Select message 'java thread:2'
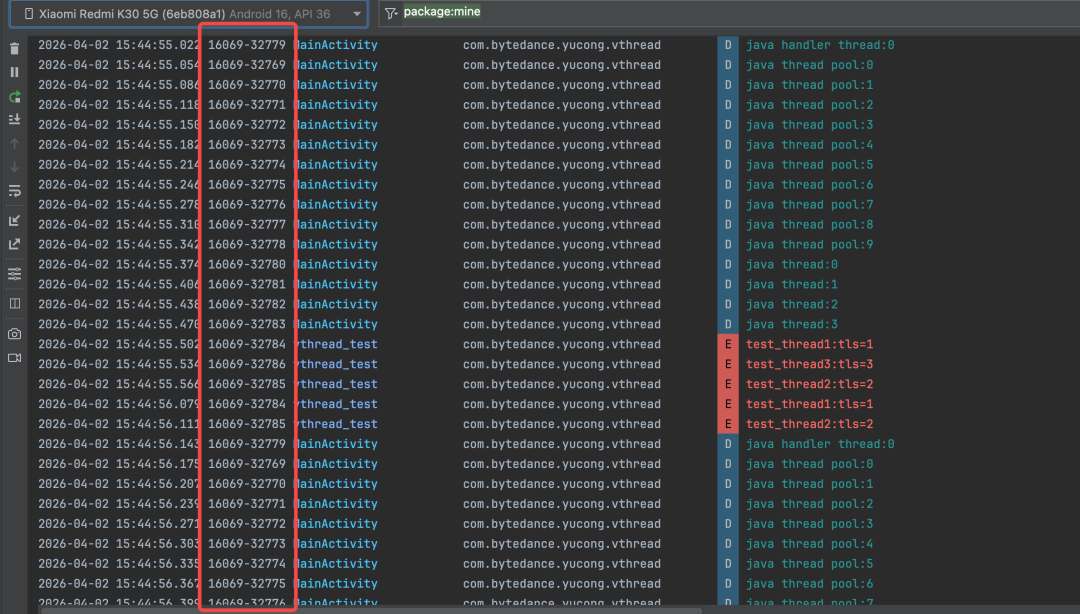The height and width of the screenshot is (614, 1080). click(x=792, y=305)
